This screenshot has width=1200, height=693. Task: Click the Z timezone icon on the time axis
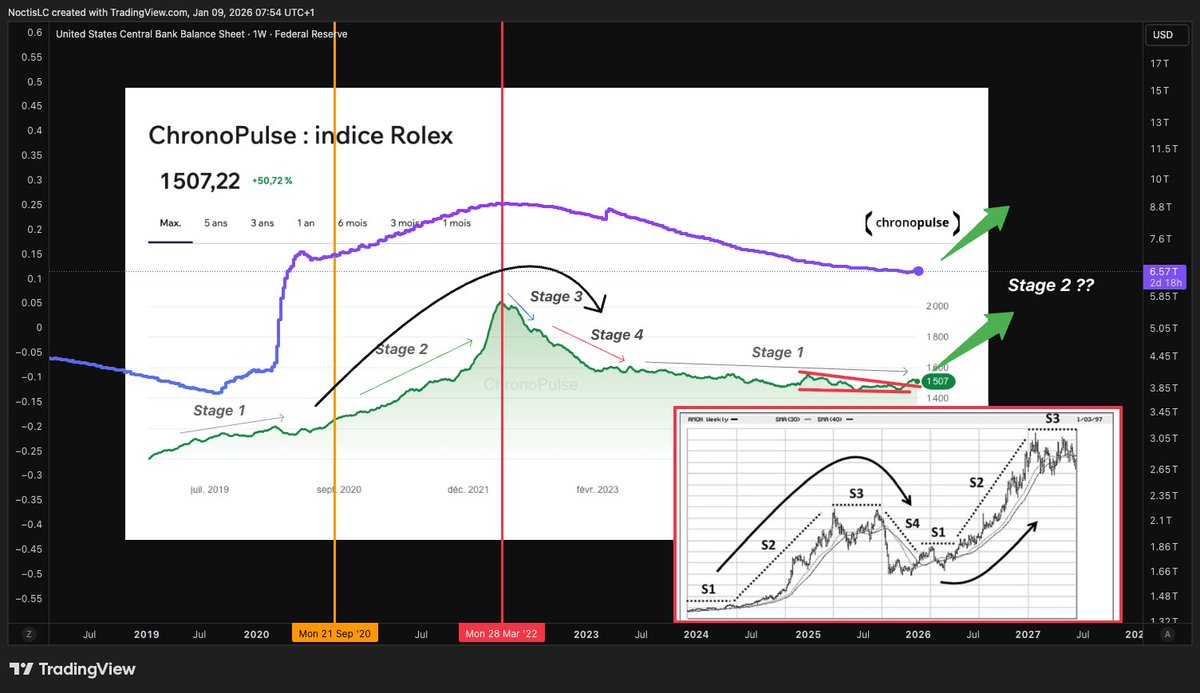point(29,634)
